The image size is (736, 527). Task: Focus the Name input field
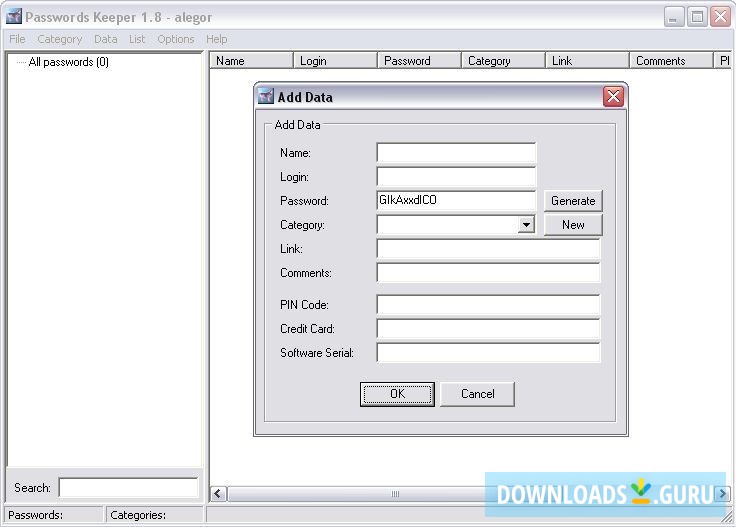click(456, 153)
